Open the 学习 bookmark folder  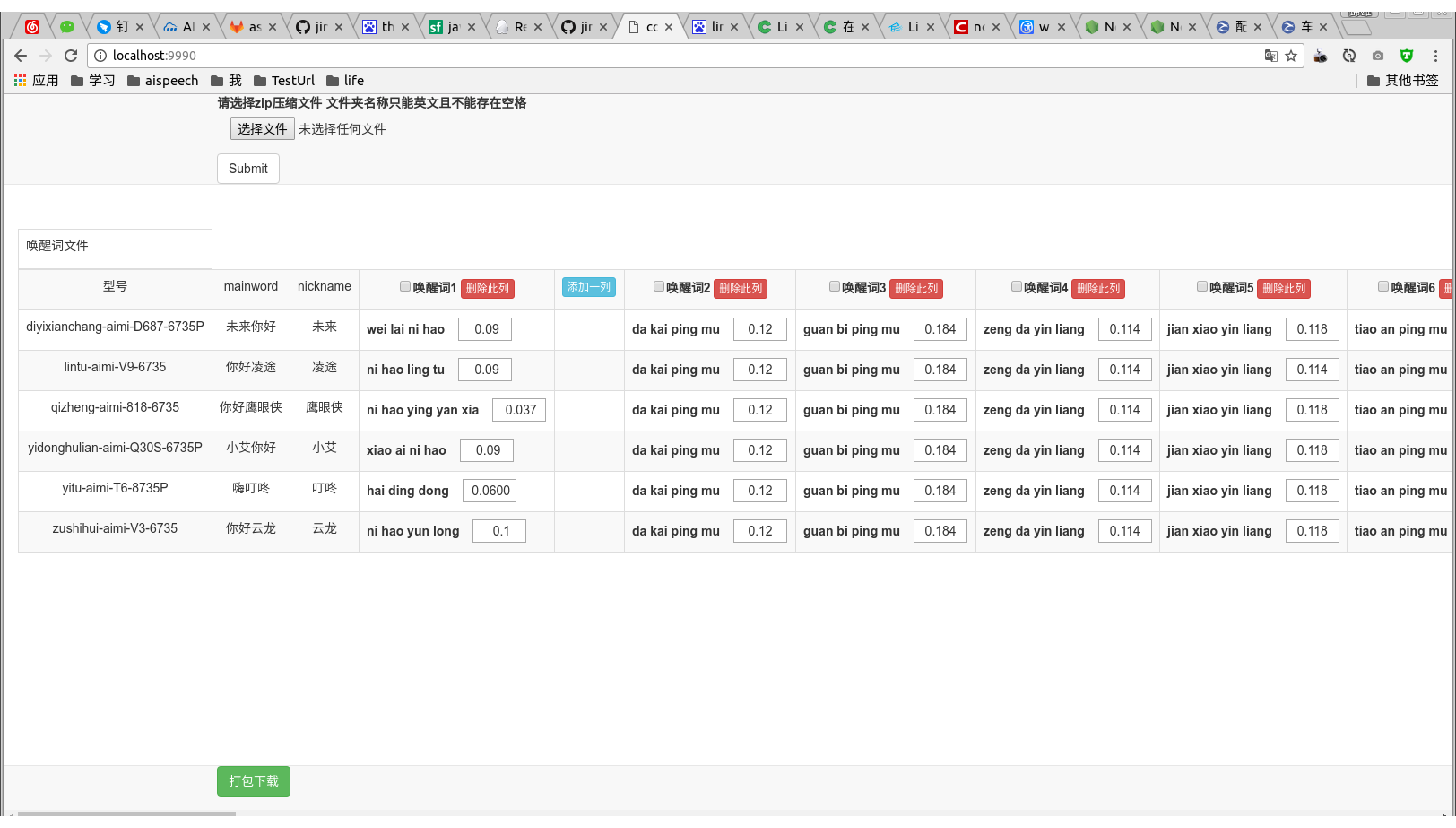pos(93,81)
